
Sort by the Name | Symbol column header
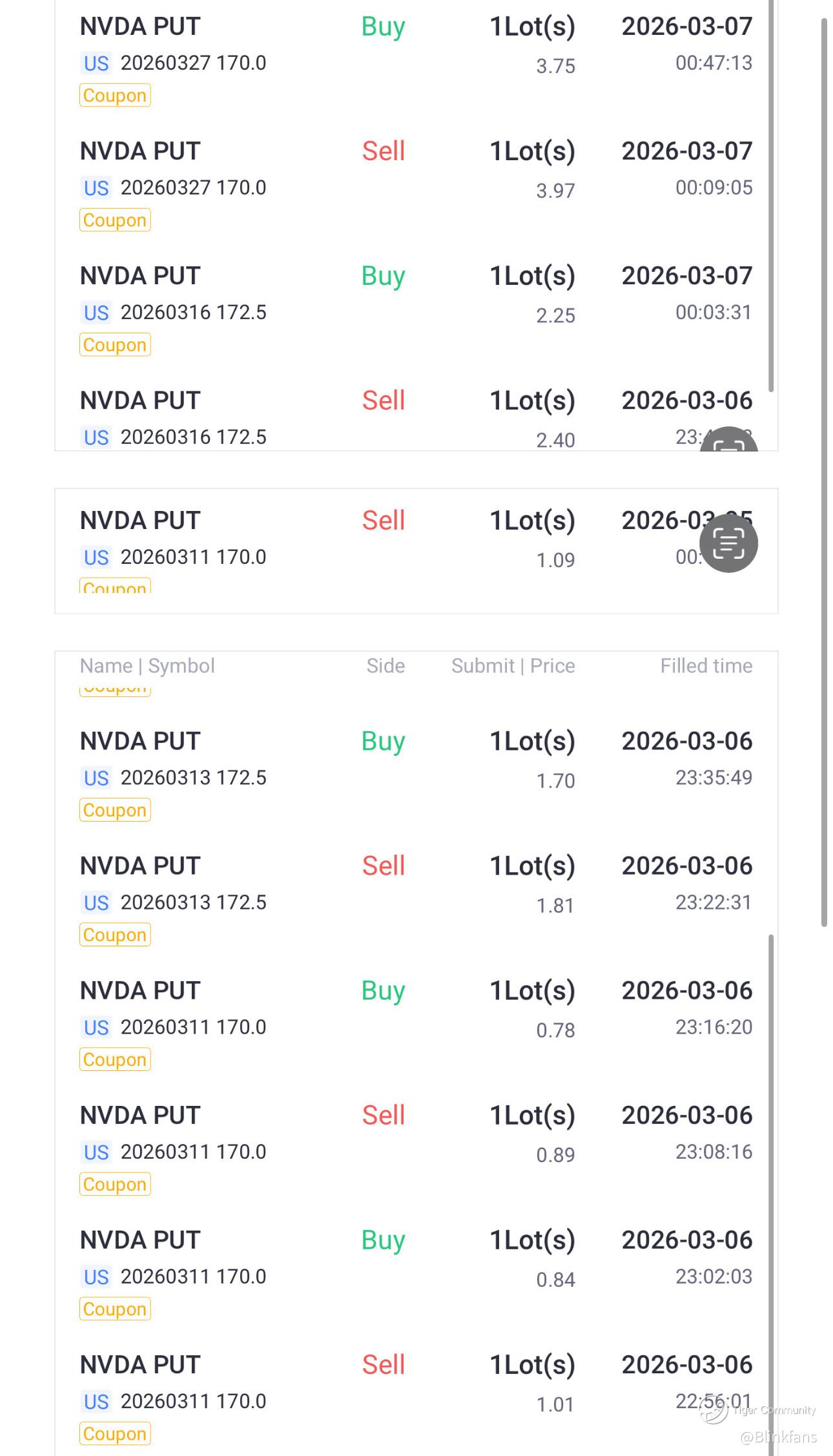(x=147, y=666)
